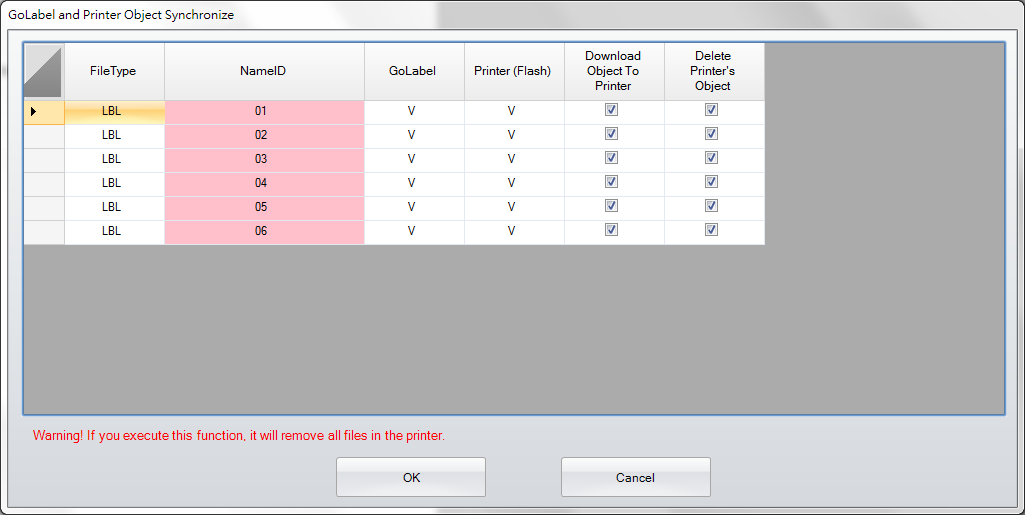Click the GoLabel column header
This screenshot has width=1025, height=515.
pos(414,71)
